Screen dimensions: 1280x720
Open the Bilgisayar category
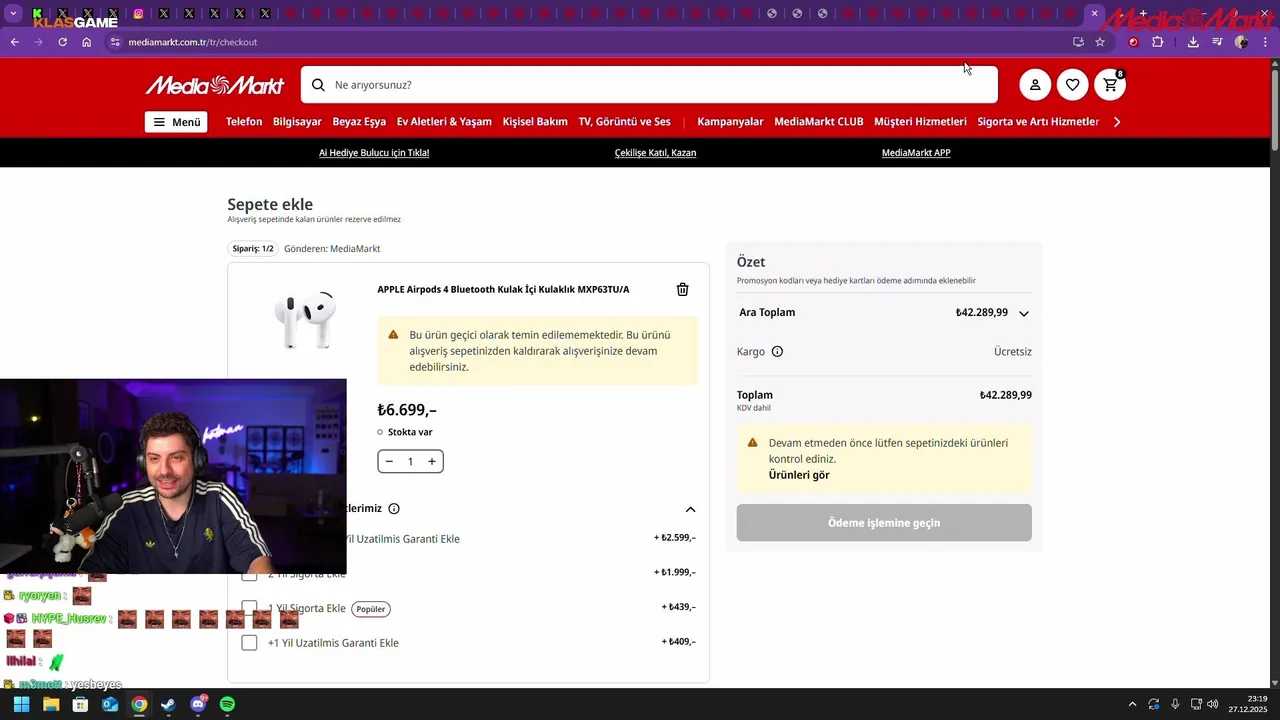pos(297,122)
